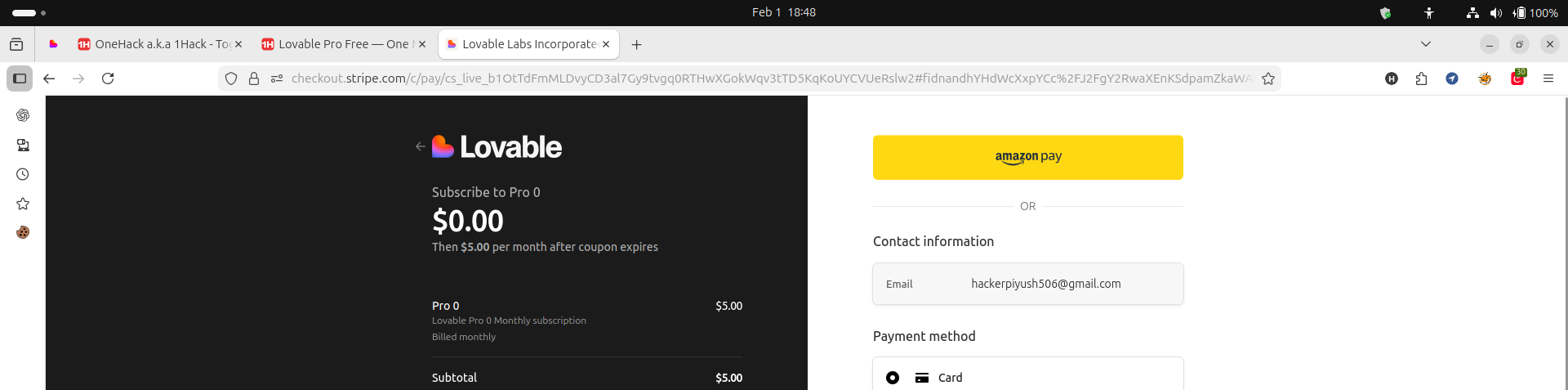This screenshot has height=390, width=1568.
Task: Bookmark this page with the star icon
Action: pos(1268,78)
